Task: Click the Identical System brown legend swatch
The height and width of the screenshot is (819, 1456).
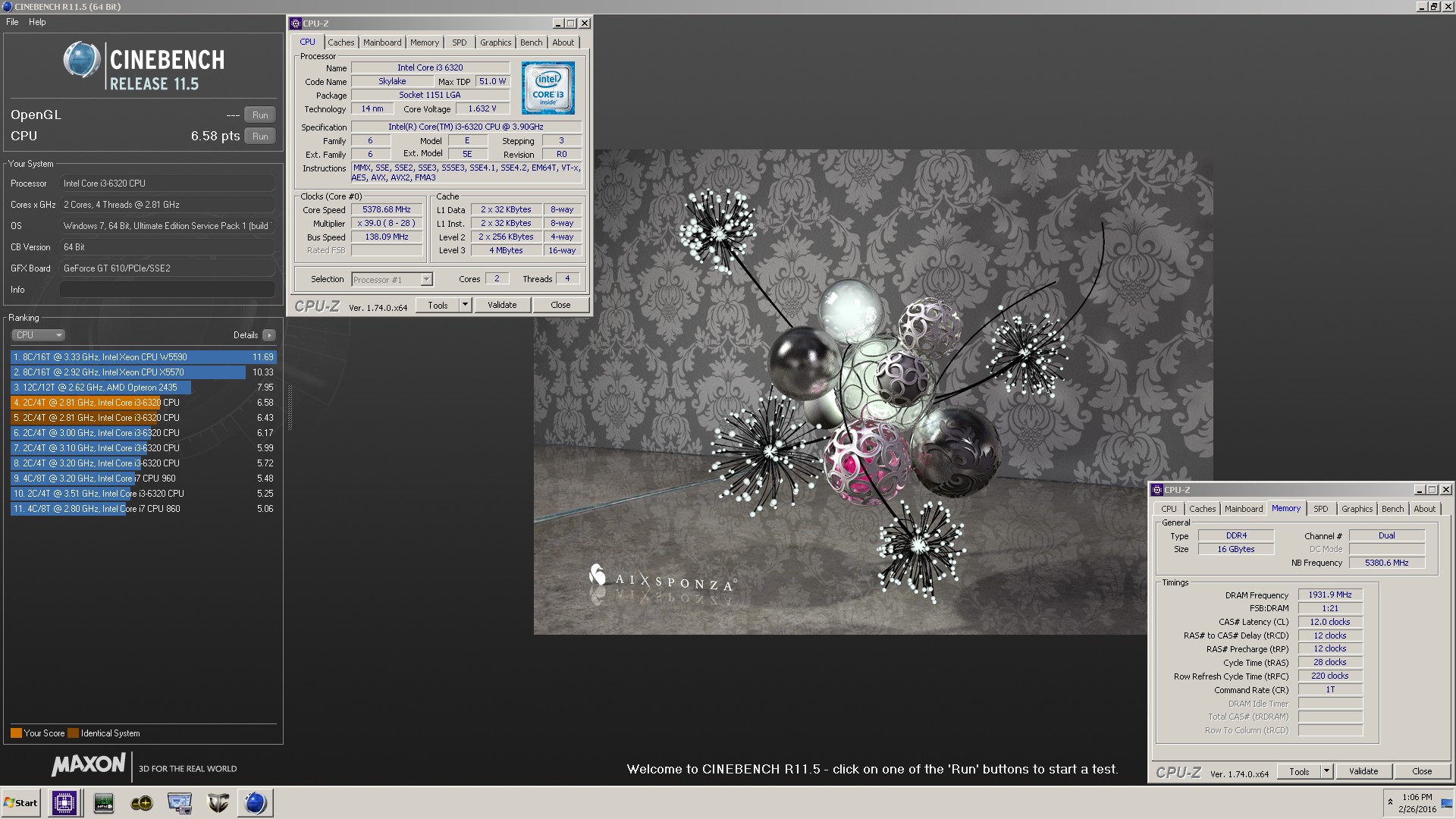Action: click(x=73, y=733)
